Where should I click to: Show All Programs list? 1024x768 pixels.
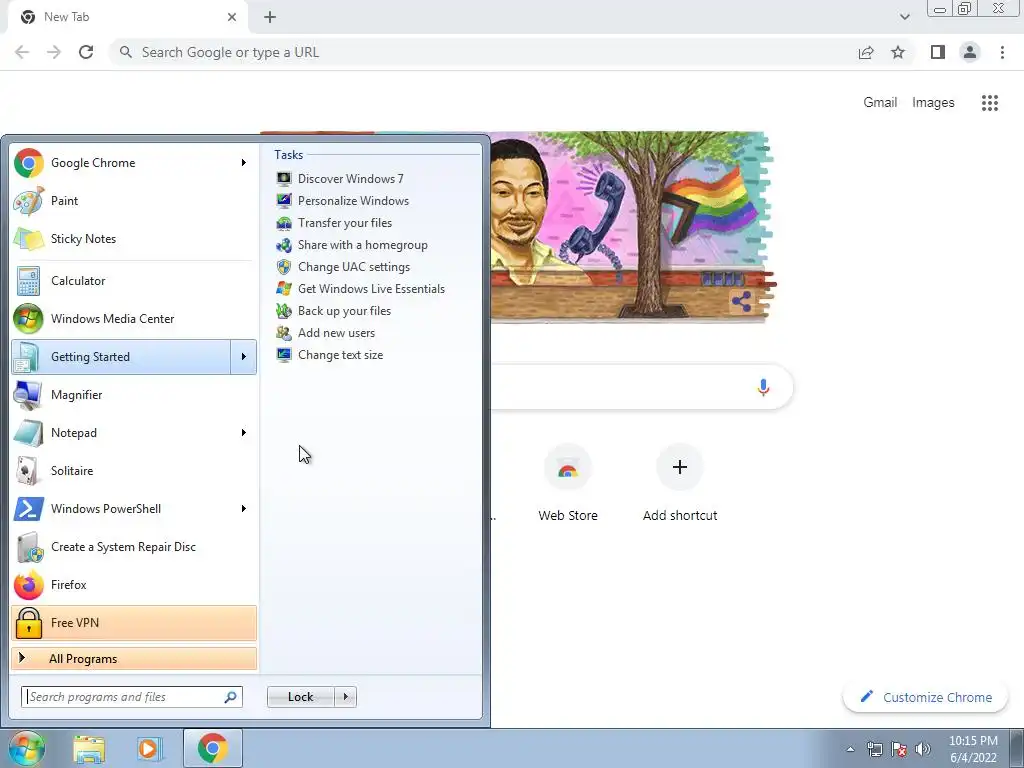pyautogui.click(x=134, y=658)
